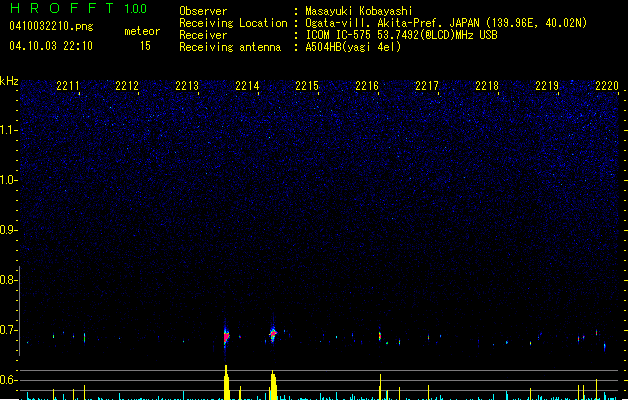Image resolution: width=629 pixels, height=400 pixels.
Task: Click the time marker 2219
Action: pos(547,86)
